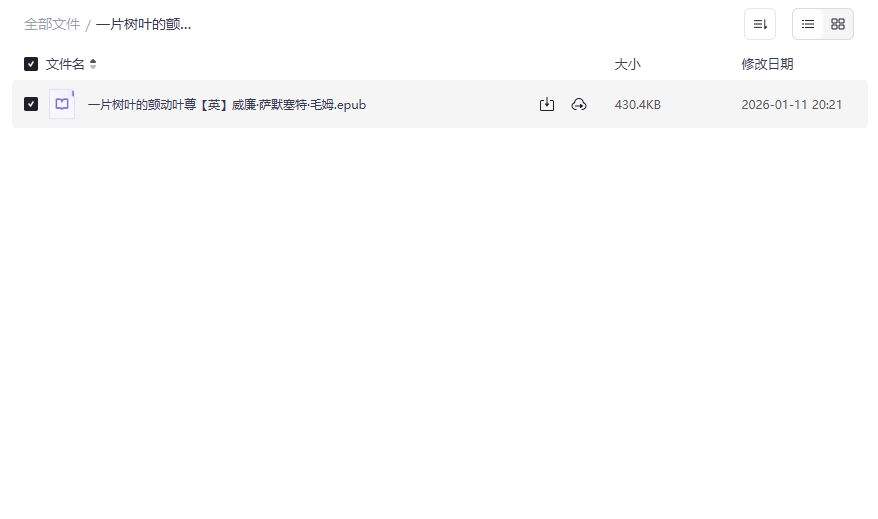This screenshot has width=878, height=519.
Task: Click the purple epub book file icon
Action: (x=62, y=104)
